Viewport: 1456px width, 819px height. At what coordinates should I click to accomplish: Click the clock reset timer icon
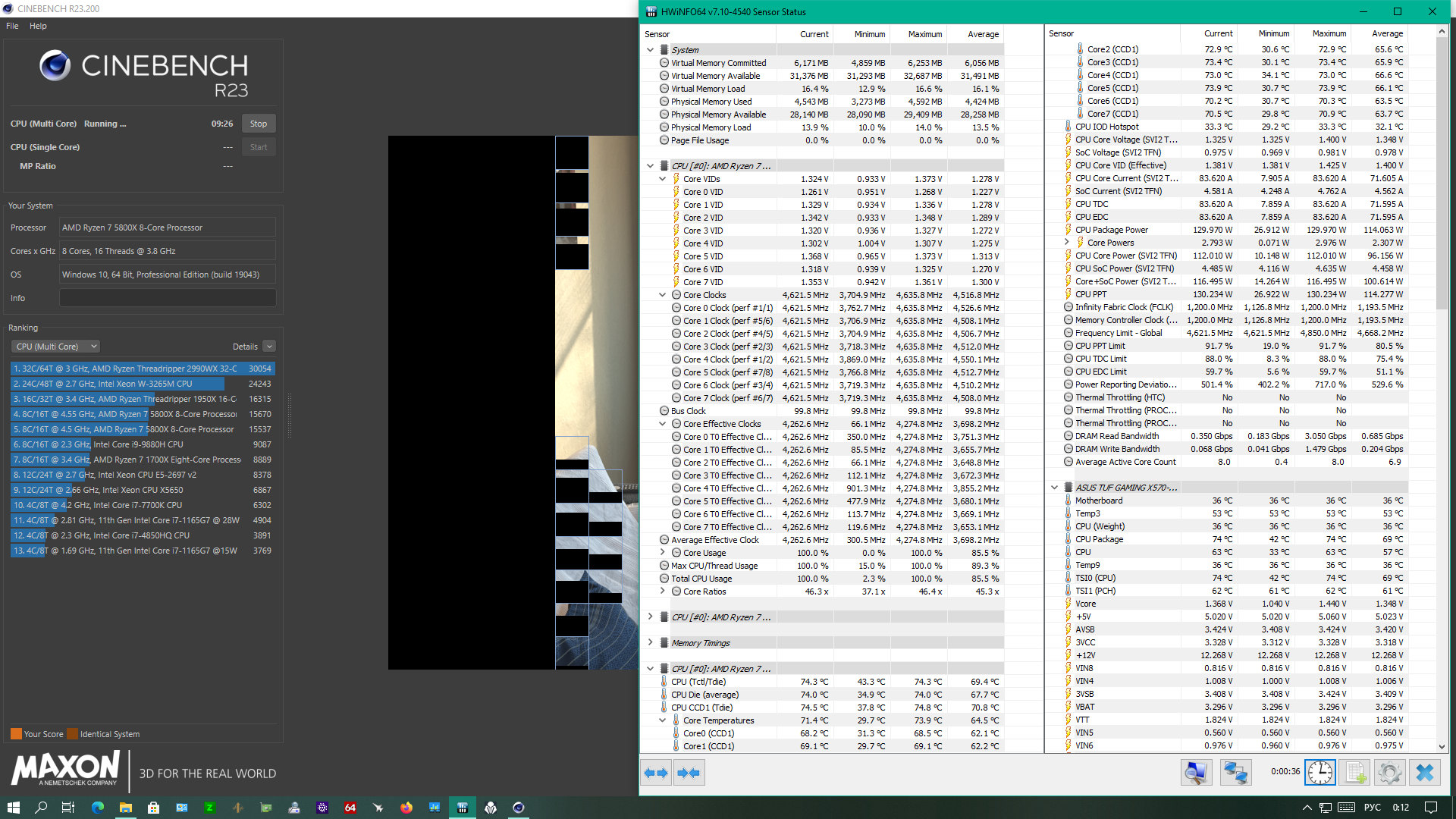click(1320, 773)
